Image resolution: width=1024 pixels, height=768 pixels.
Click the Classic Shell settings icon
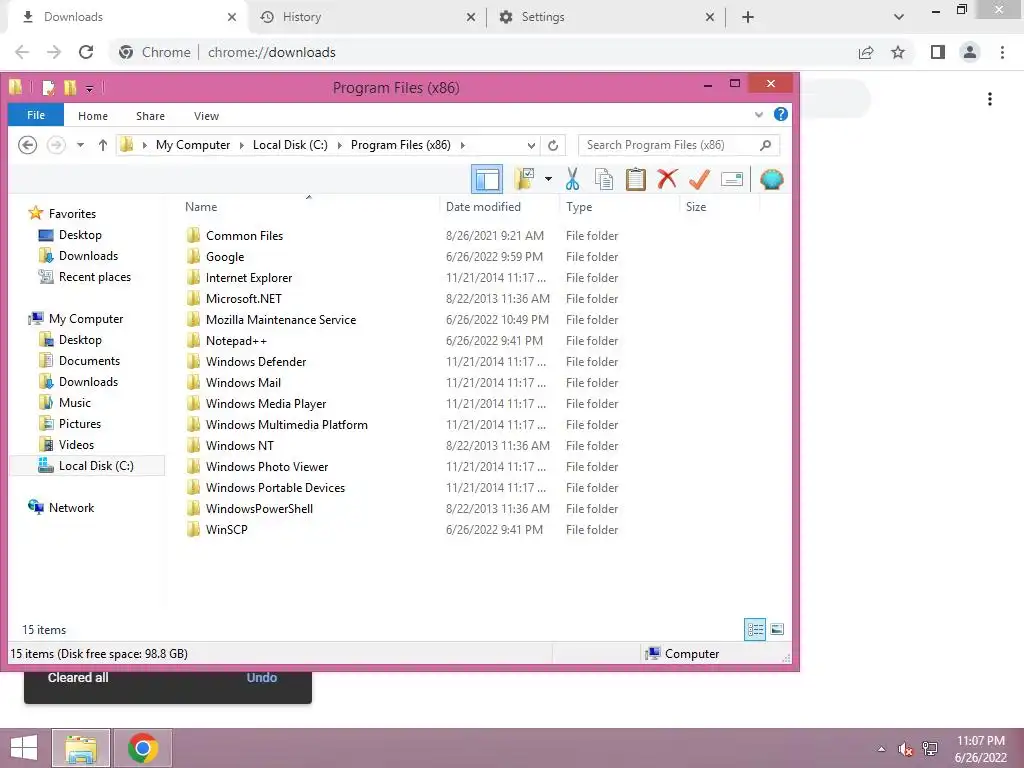771,179
